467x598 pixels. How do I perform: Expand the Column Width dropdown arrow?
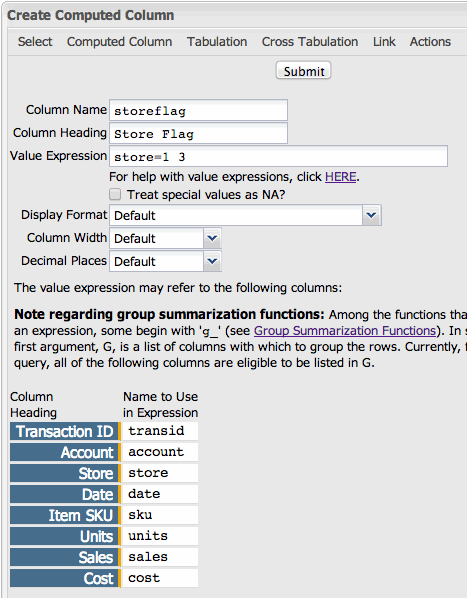212,238
